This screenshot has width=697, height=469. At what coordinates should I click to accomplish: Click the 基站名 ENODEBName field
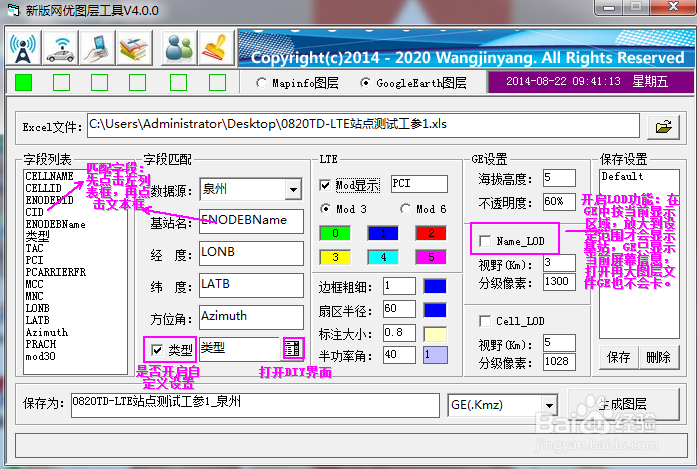tap(251, 221)
